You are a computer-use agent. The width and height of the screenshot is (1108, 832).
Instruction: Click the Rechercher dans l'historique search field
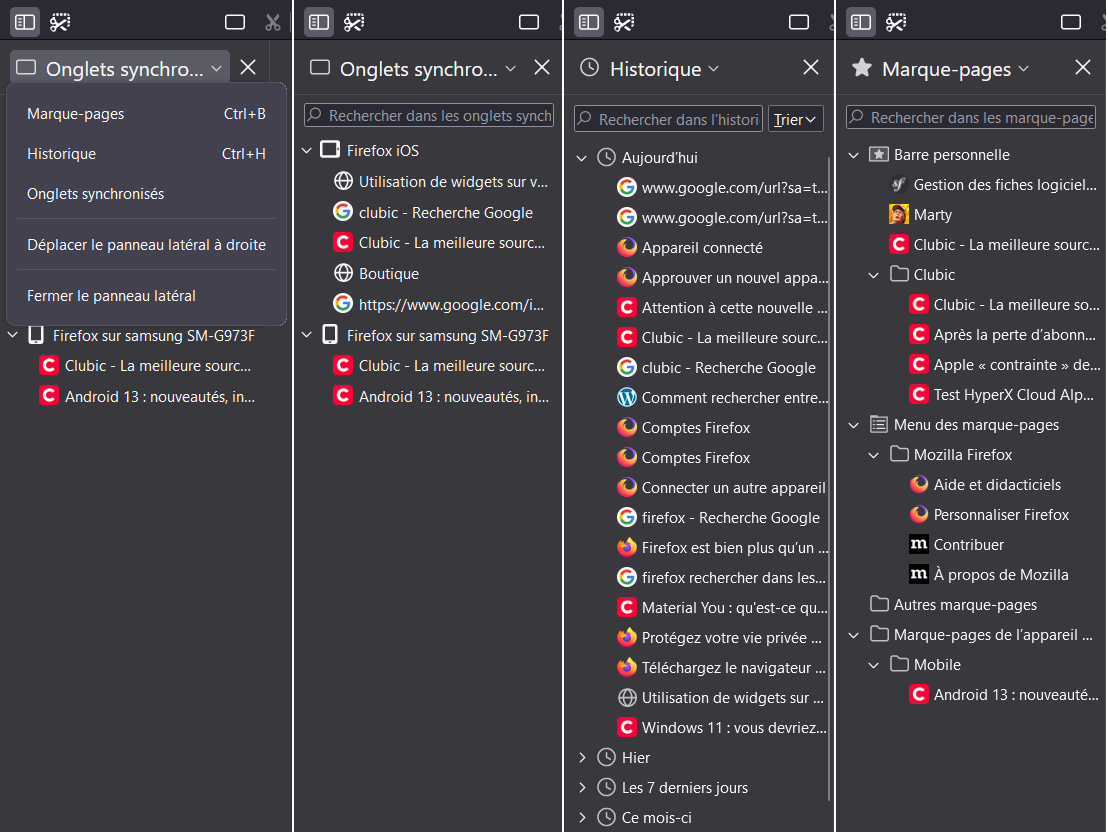pyautogui.click(x=668, y=119)
